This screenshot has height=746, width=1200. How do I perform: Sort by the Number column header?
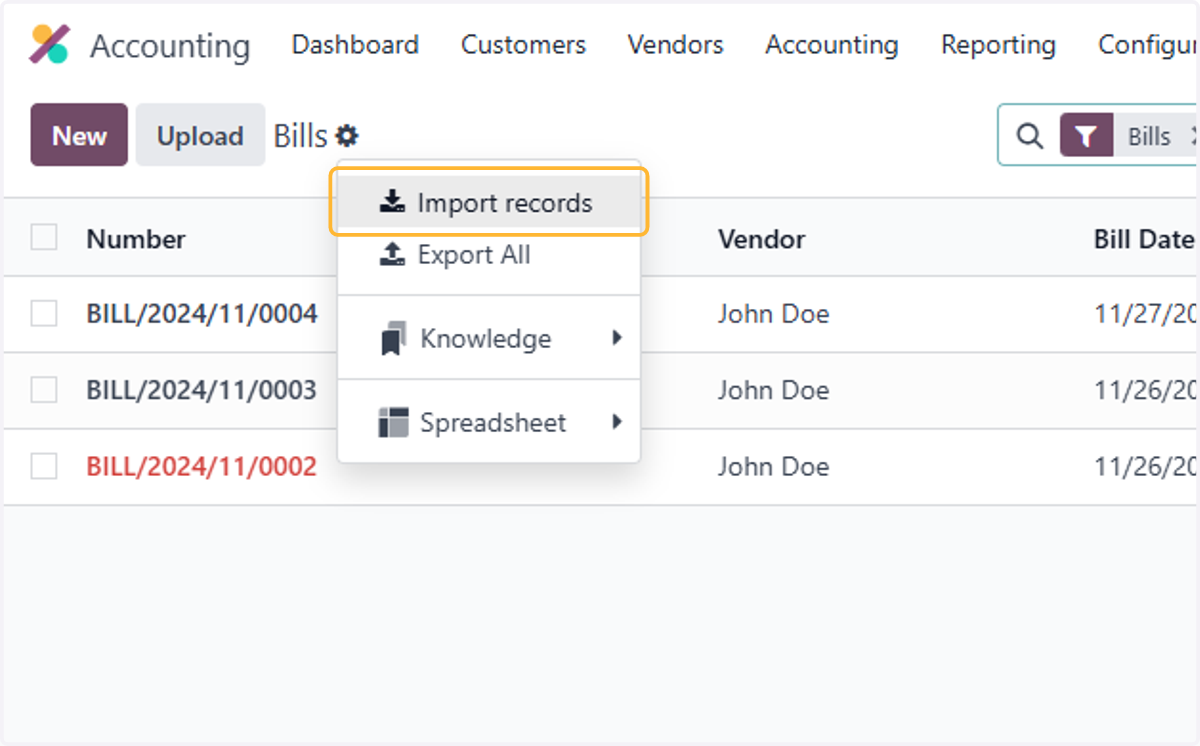(136, 239)
